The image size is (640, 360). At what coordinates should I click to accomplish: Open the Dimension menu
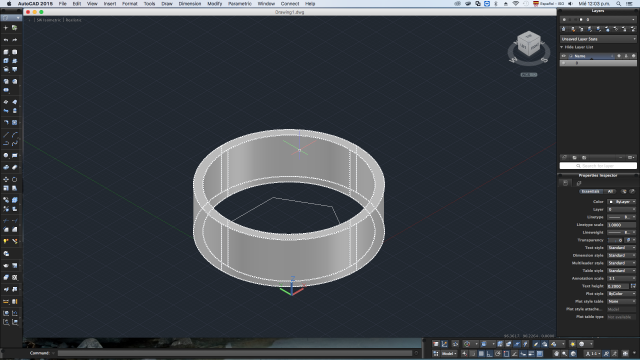190,4
